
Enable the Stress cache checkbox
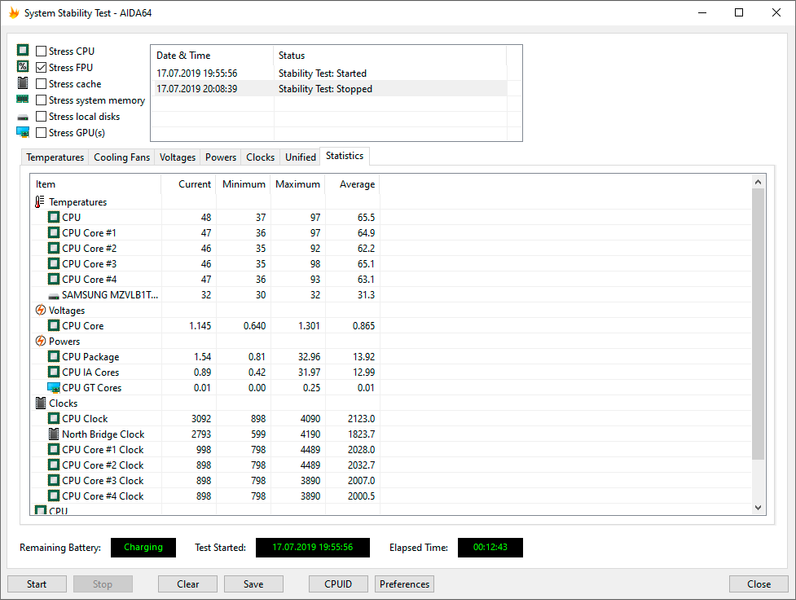(41, 84)
